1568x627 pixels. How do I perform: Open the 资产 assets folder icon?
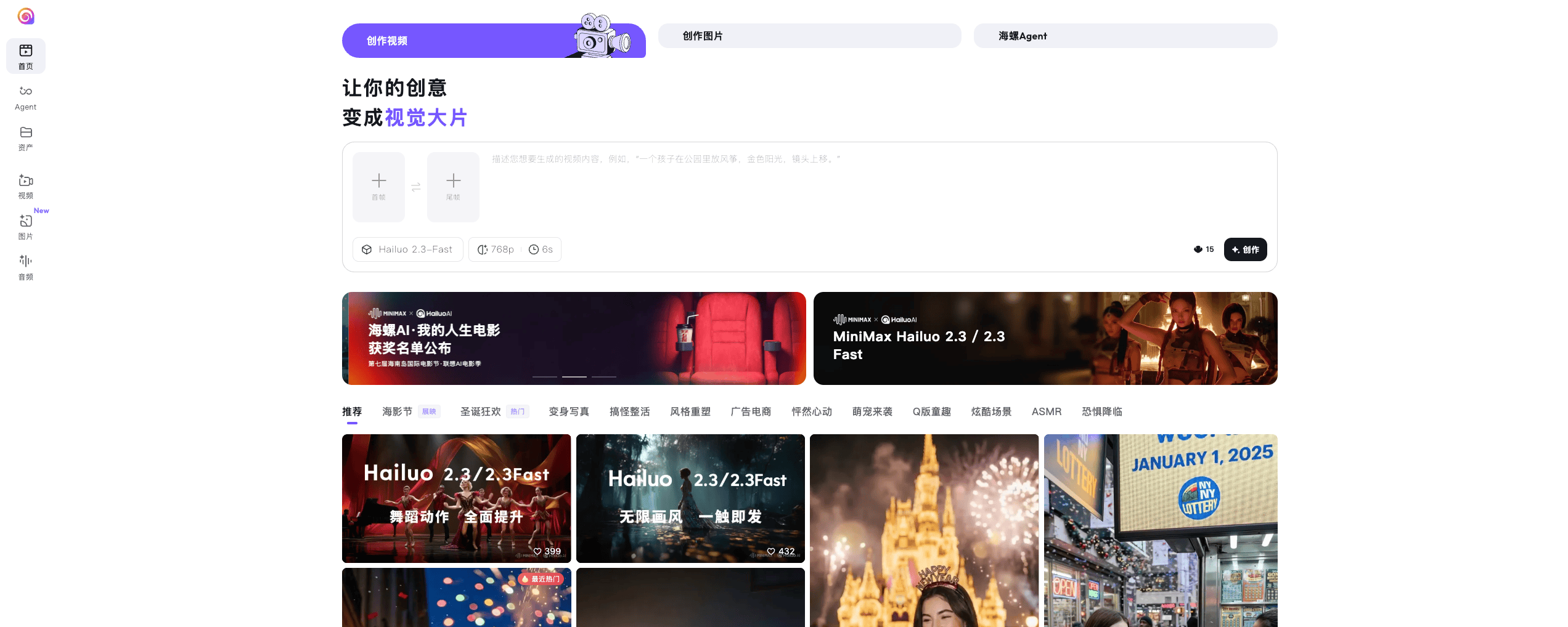[x=26, y=139]
